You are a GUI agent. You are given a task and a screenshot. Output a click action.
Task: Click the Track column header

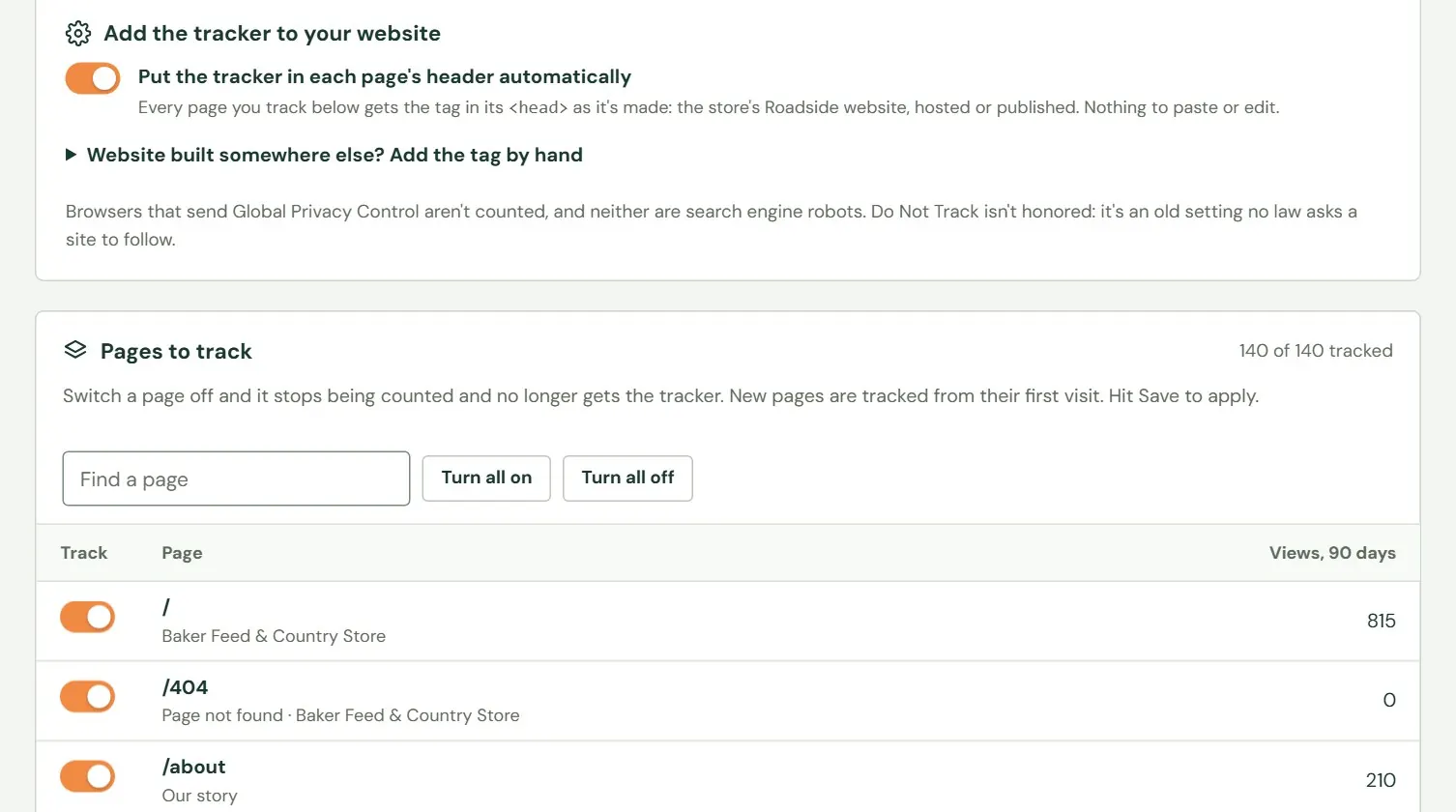(84, 553)
